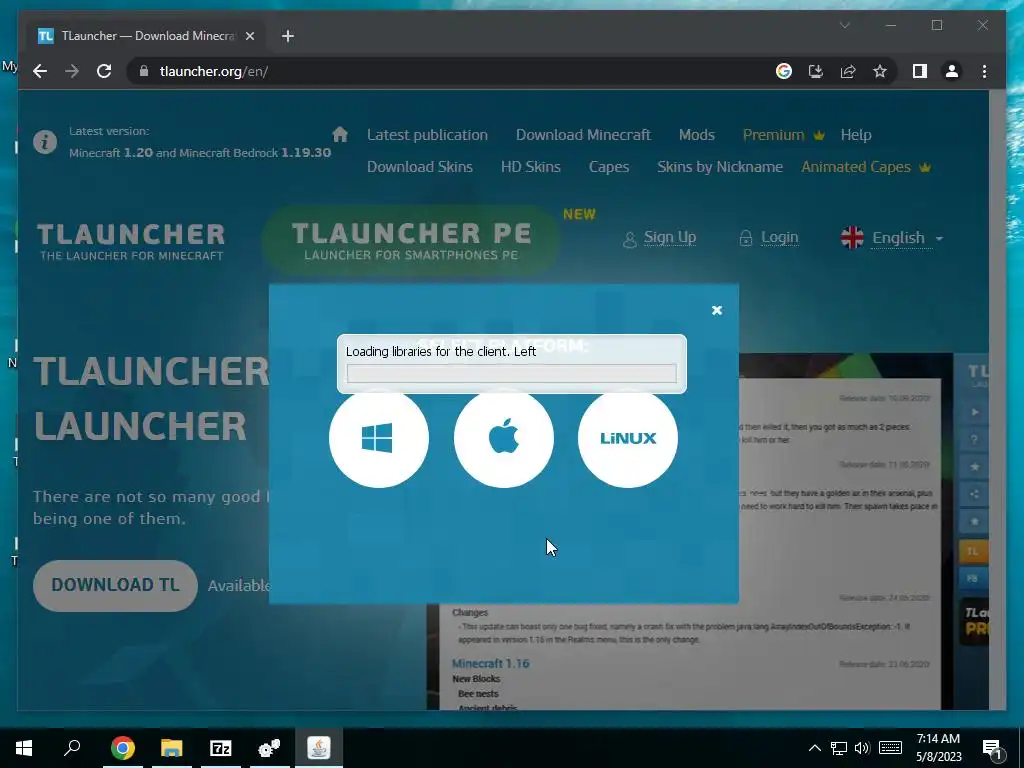1024x768 pixels.
Task: Close the select platform popup
Action: click(x=716, y=310)
